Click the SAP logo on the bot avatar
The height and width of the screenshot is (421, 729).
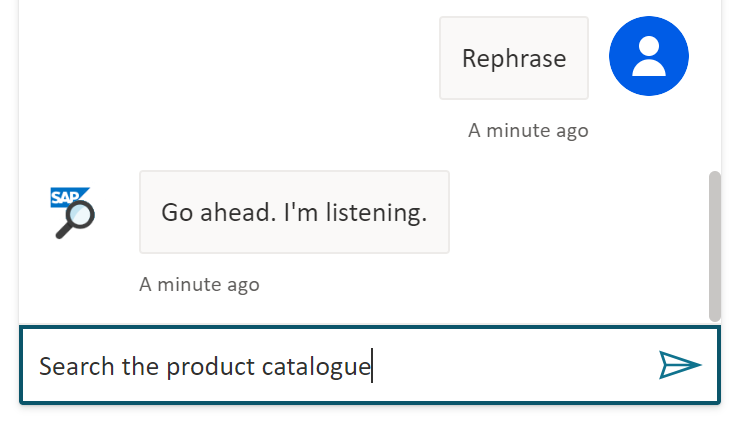point(67,197)
